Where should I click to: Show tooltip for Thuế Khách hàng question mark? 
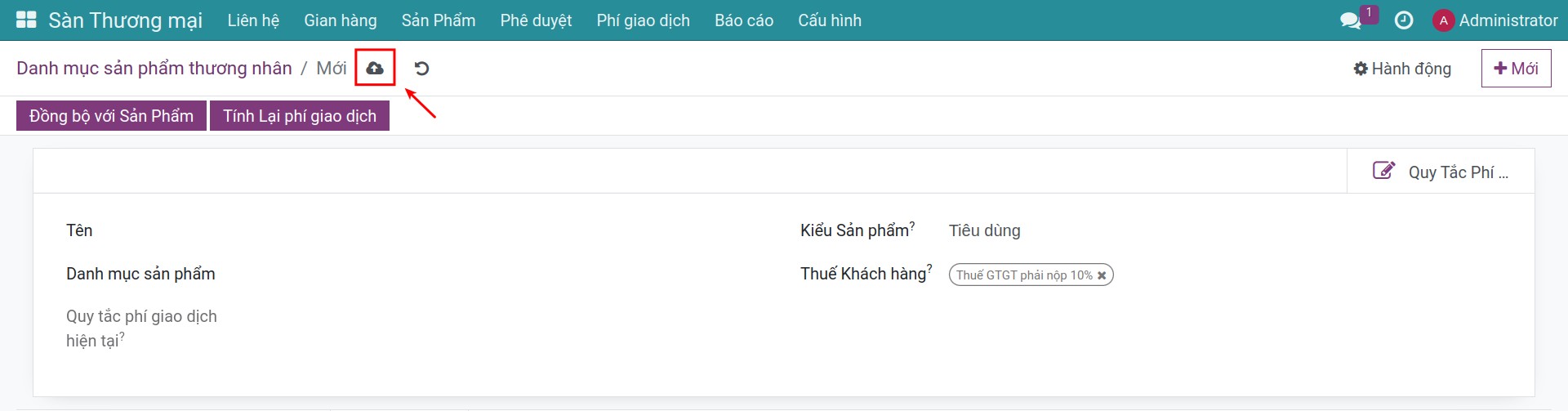[929, 269]
